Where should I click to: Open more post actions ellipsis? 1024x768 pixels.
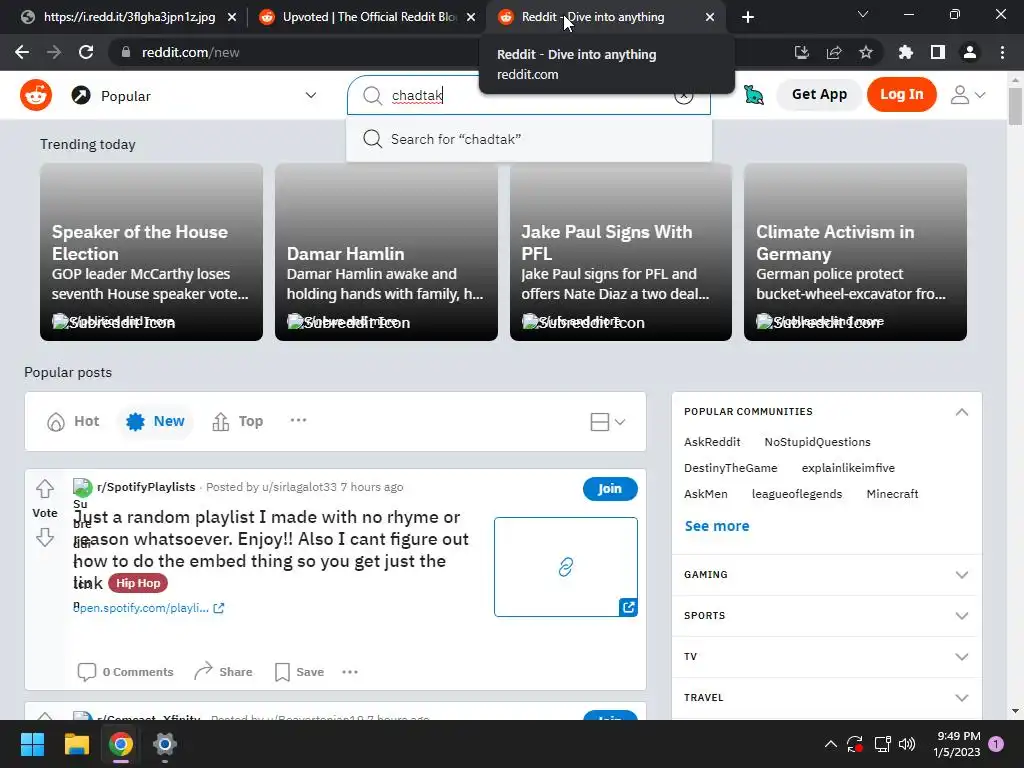pos(350,672)
